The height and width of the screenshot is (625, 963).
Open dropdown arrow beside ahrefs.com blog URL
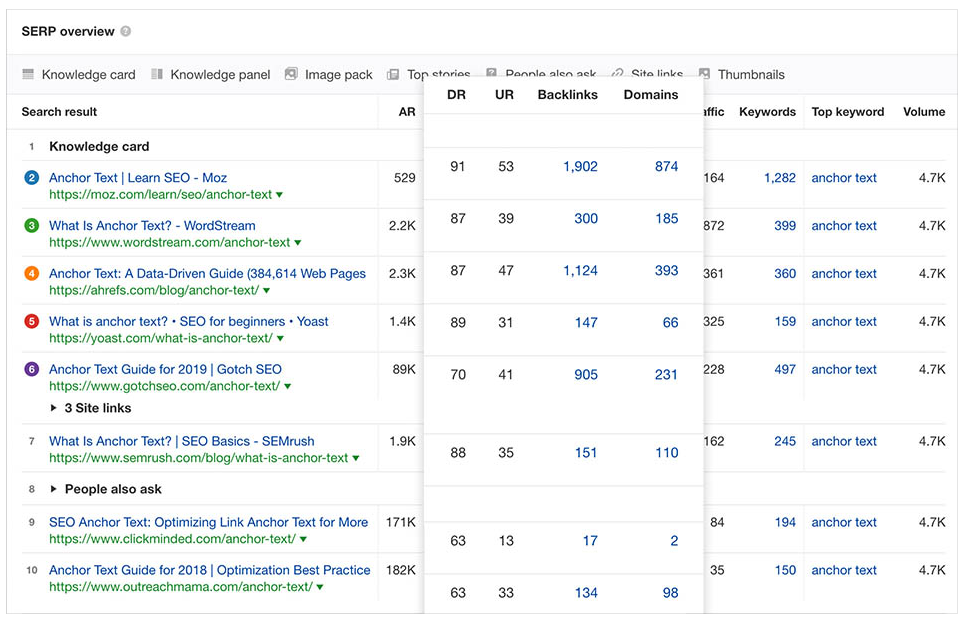point(267,290)
